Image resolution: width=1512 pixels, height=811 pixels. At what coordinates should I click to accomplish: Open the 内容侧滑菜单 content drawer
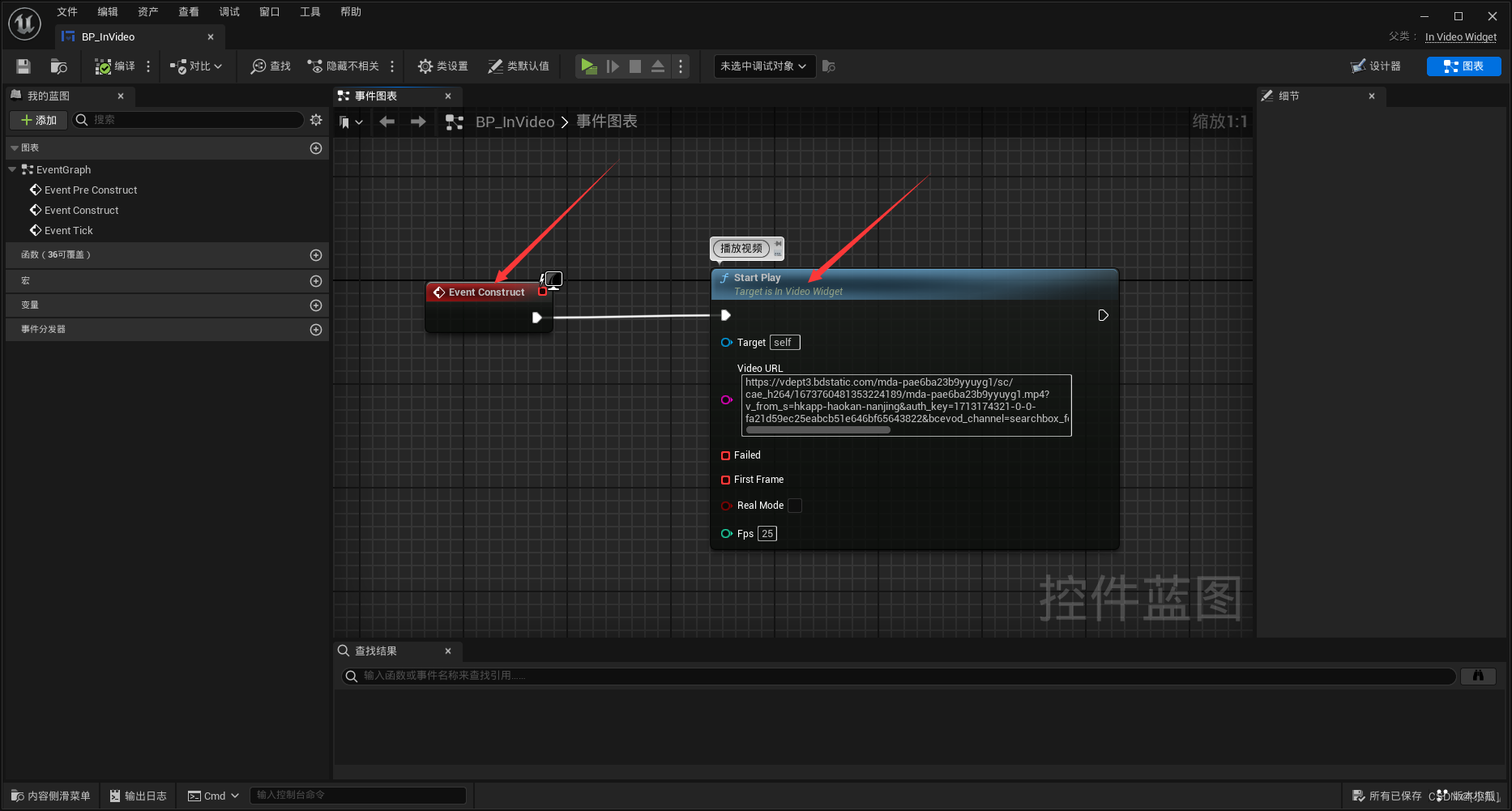tap(51, 796)
